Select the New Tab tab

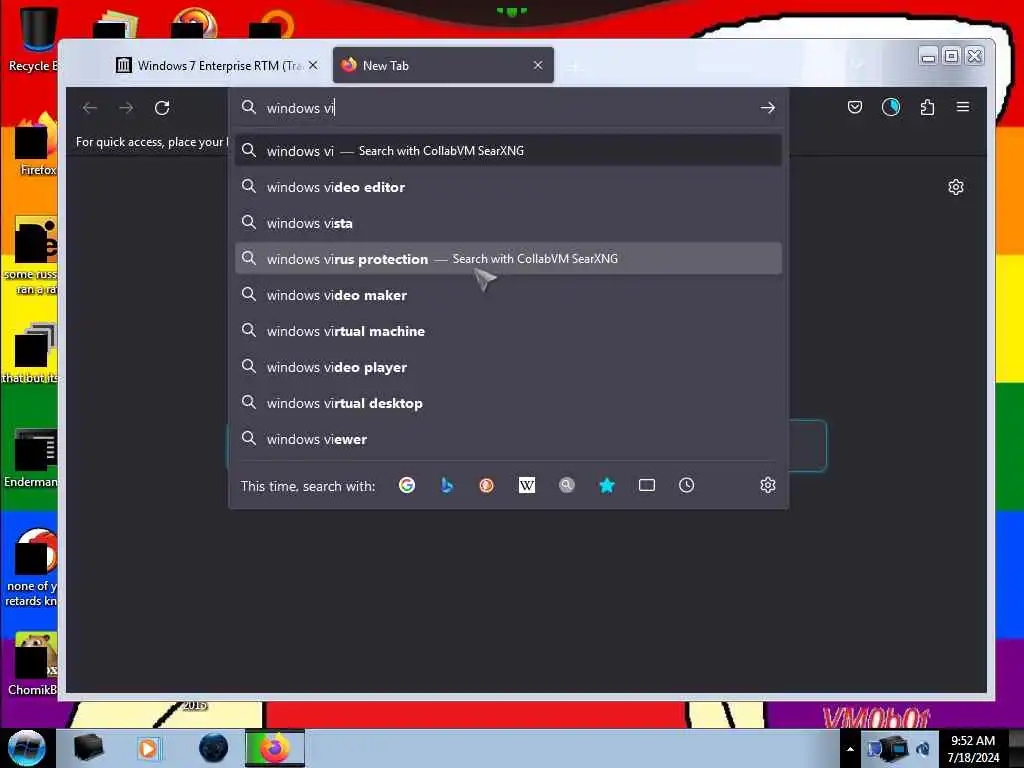pyautogui.click(x=443, y=65)
